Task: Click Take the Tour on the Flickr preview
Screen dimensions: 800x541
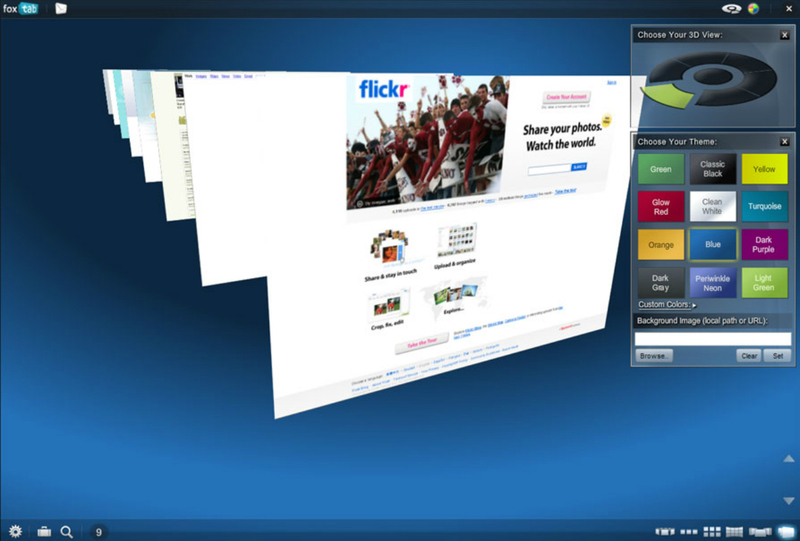Action: tap(421, 343)
